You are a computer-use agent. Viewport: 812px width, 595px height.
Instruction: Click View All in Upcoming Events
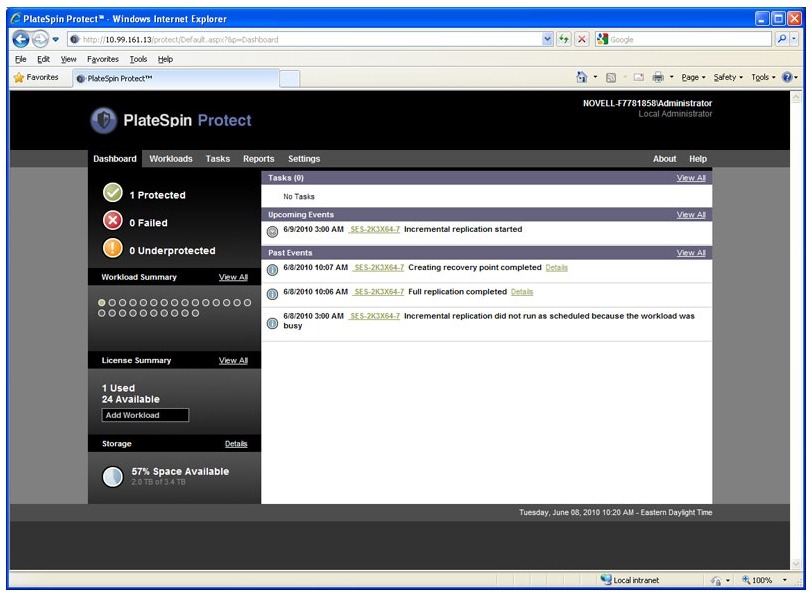point(691,214)
